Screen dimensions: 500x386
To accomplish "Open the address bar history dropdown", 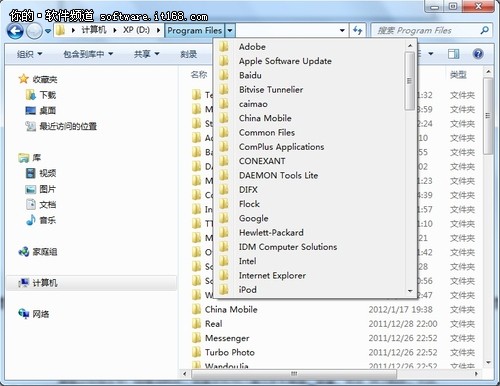I will [342, 30].
